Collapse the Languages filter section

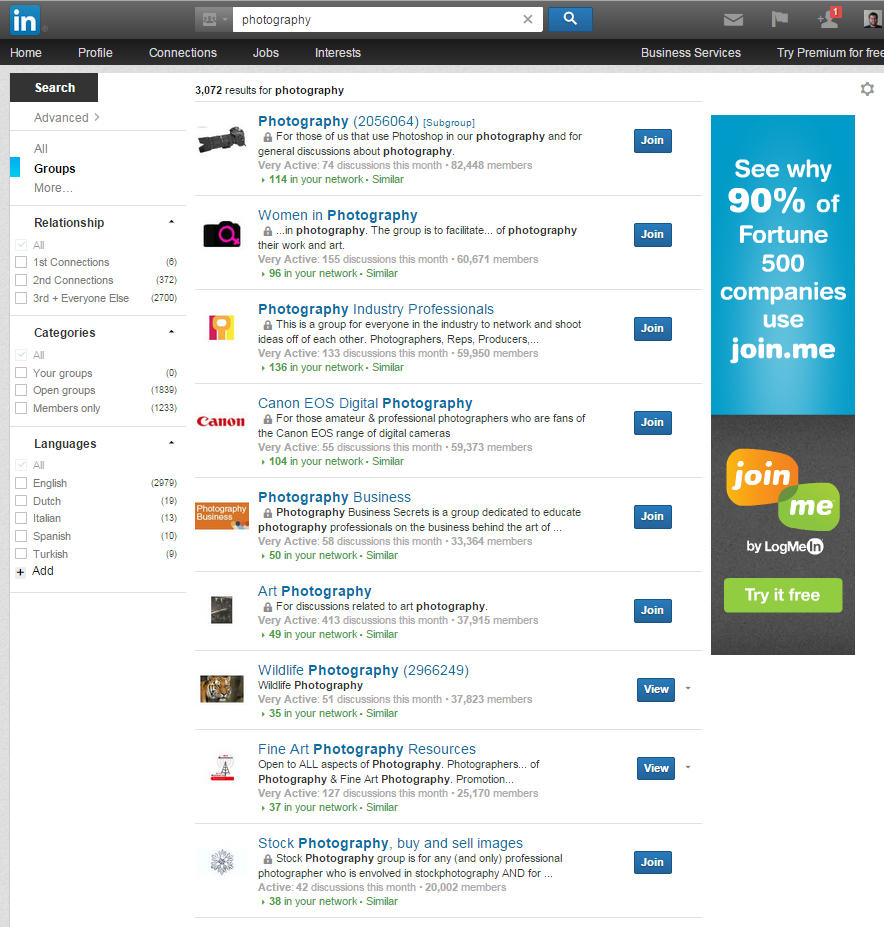(171, 443)
